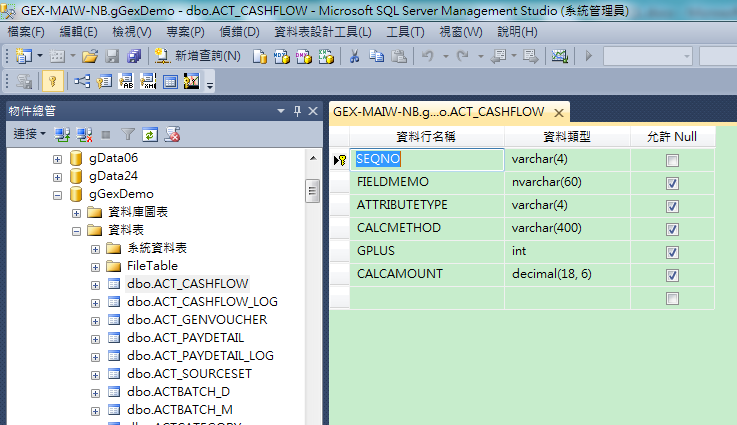
Task: Open the 資料表設計工具(L) menu
Action: pyautogui.click(x=322, y=32)
